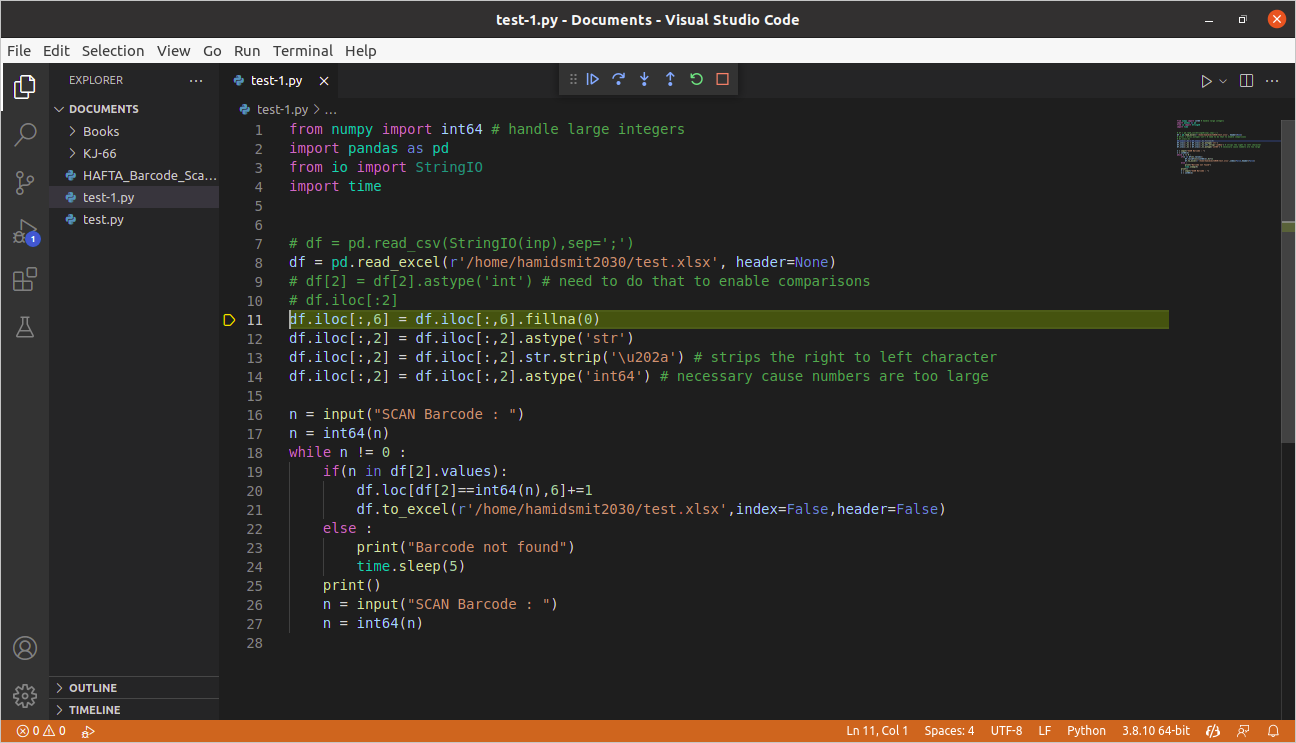Run the Python file with play button
The width and height of the screenshot is (1296, 743).
click(x=1206, y=81)
